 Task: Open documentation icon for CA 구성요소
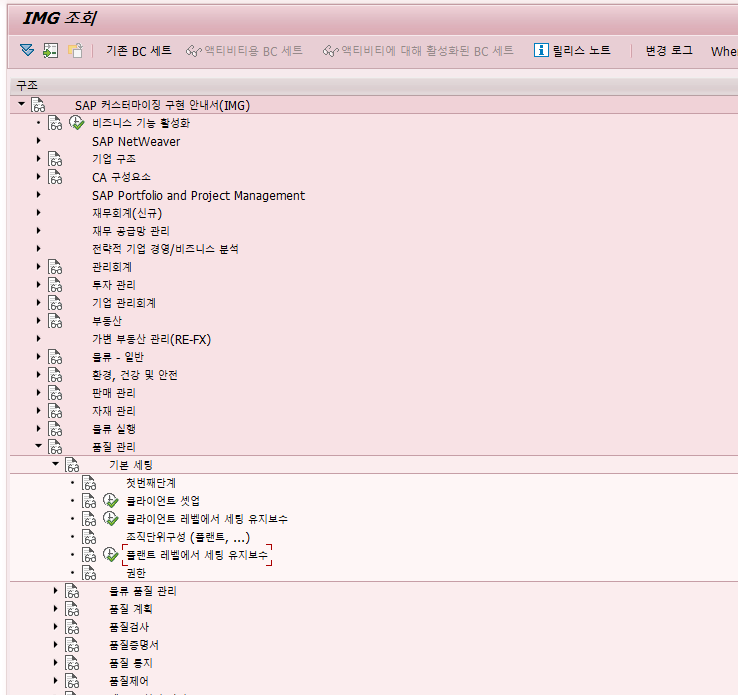click(x=55, y=177)
